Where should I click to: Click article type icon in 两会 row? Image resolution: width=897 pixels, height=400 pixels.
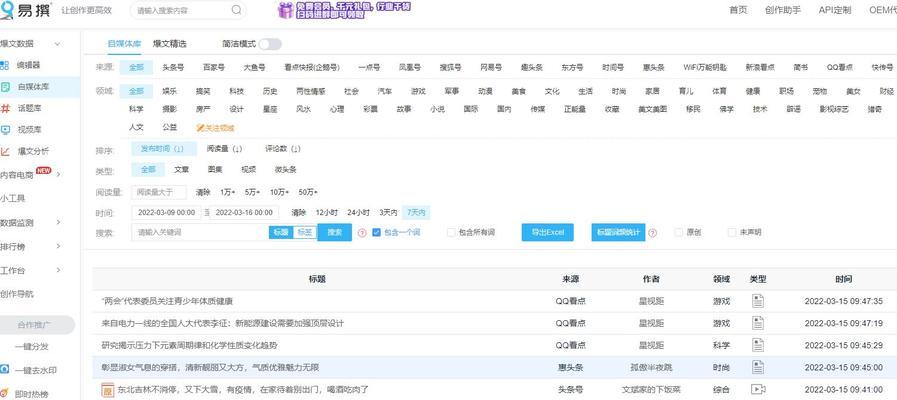(757, 301)
